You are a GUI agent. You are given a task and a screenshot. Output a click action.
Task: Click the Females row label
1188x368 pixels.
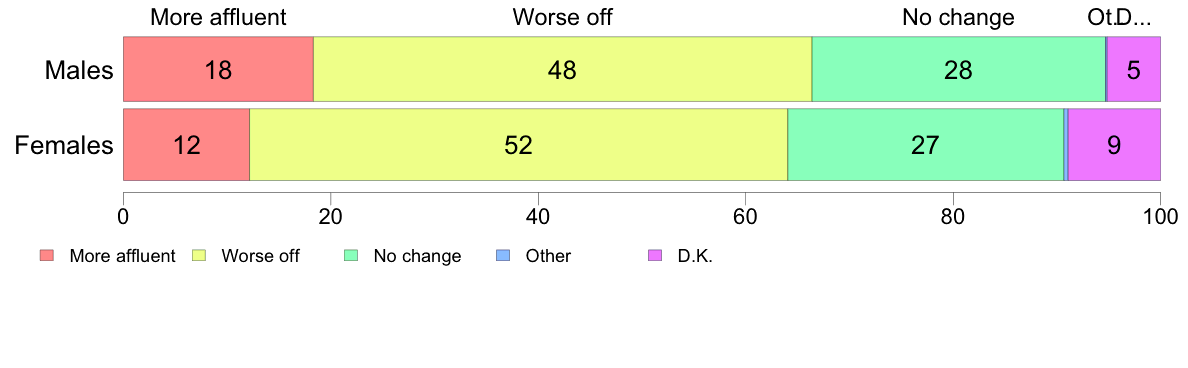(64, 145)
